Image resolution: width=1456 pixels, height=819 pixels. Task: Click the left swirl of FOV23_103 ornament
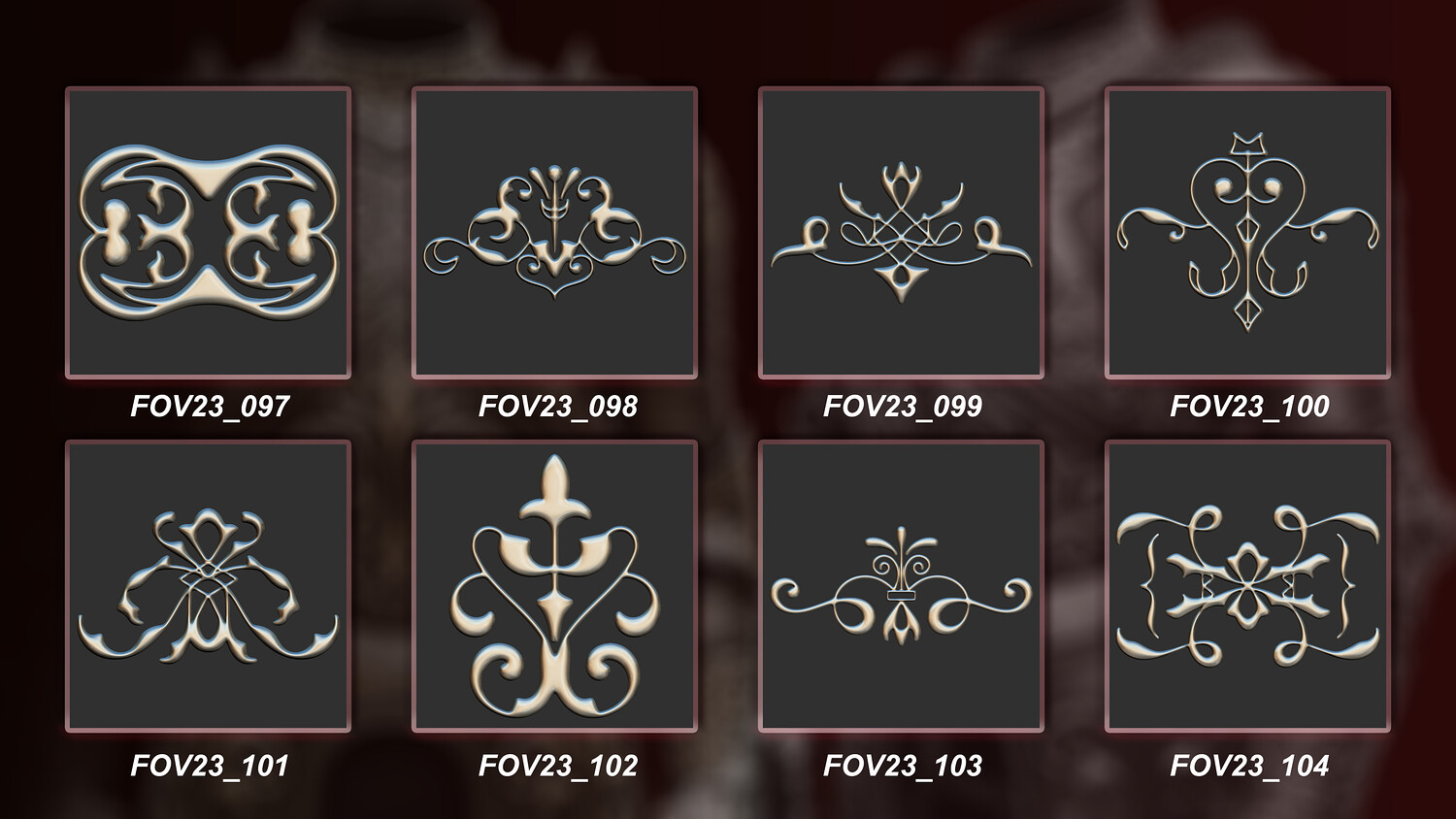coord(804,595)
